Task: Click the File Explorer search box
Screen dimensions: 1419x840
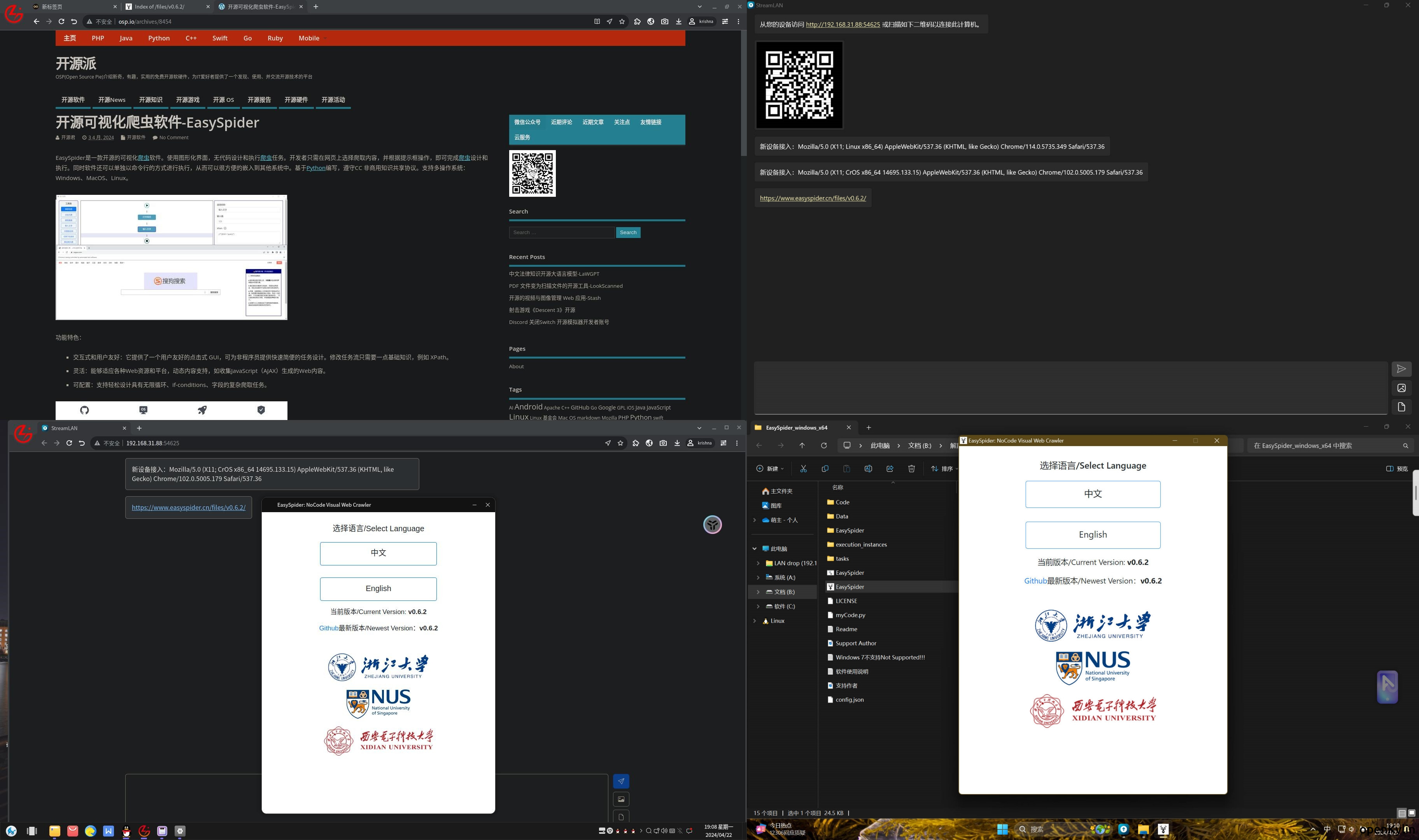Action: (x=1331, y=445)
